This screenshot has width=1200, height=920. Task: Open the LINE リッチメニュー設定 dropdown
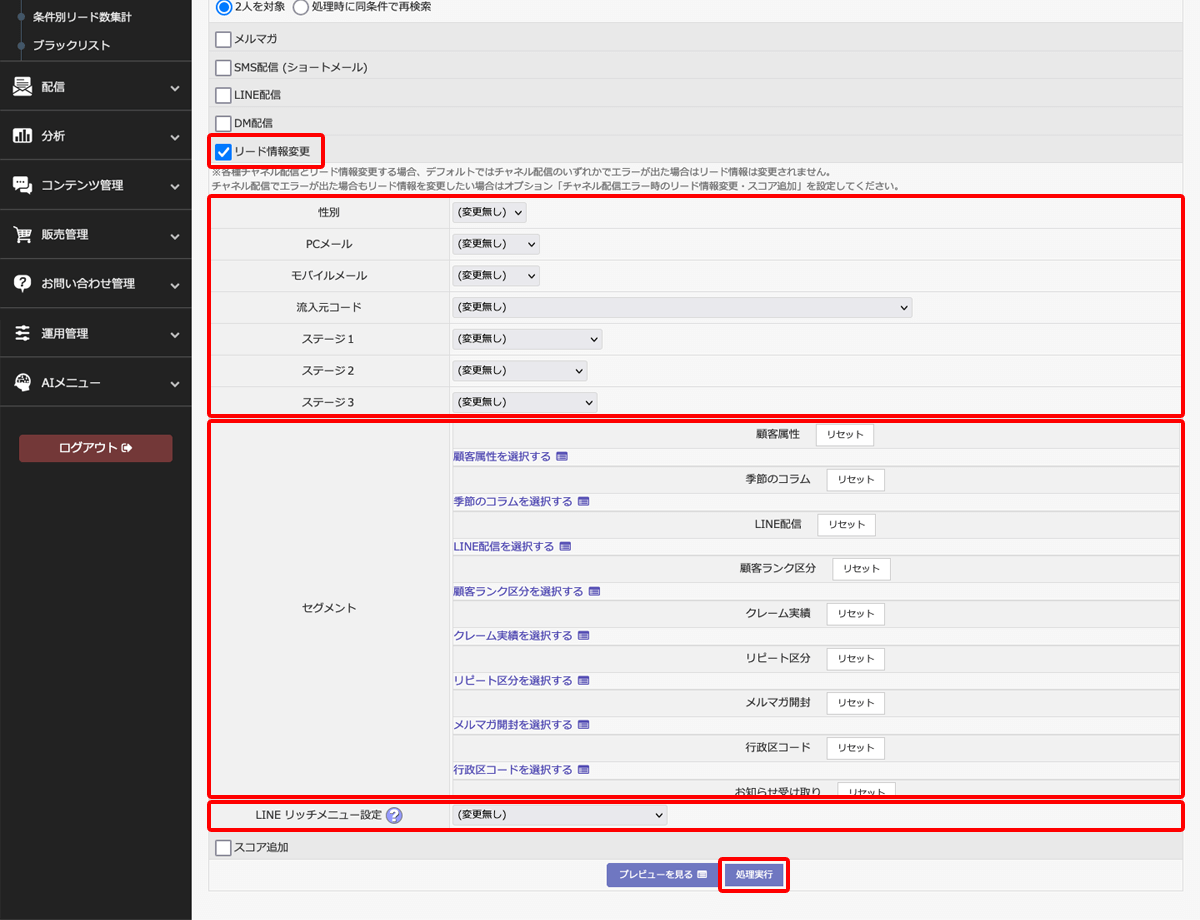pos(559,815)
